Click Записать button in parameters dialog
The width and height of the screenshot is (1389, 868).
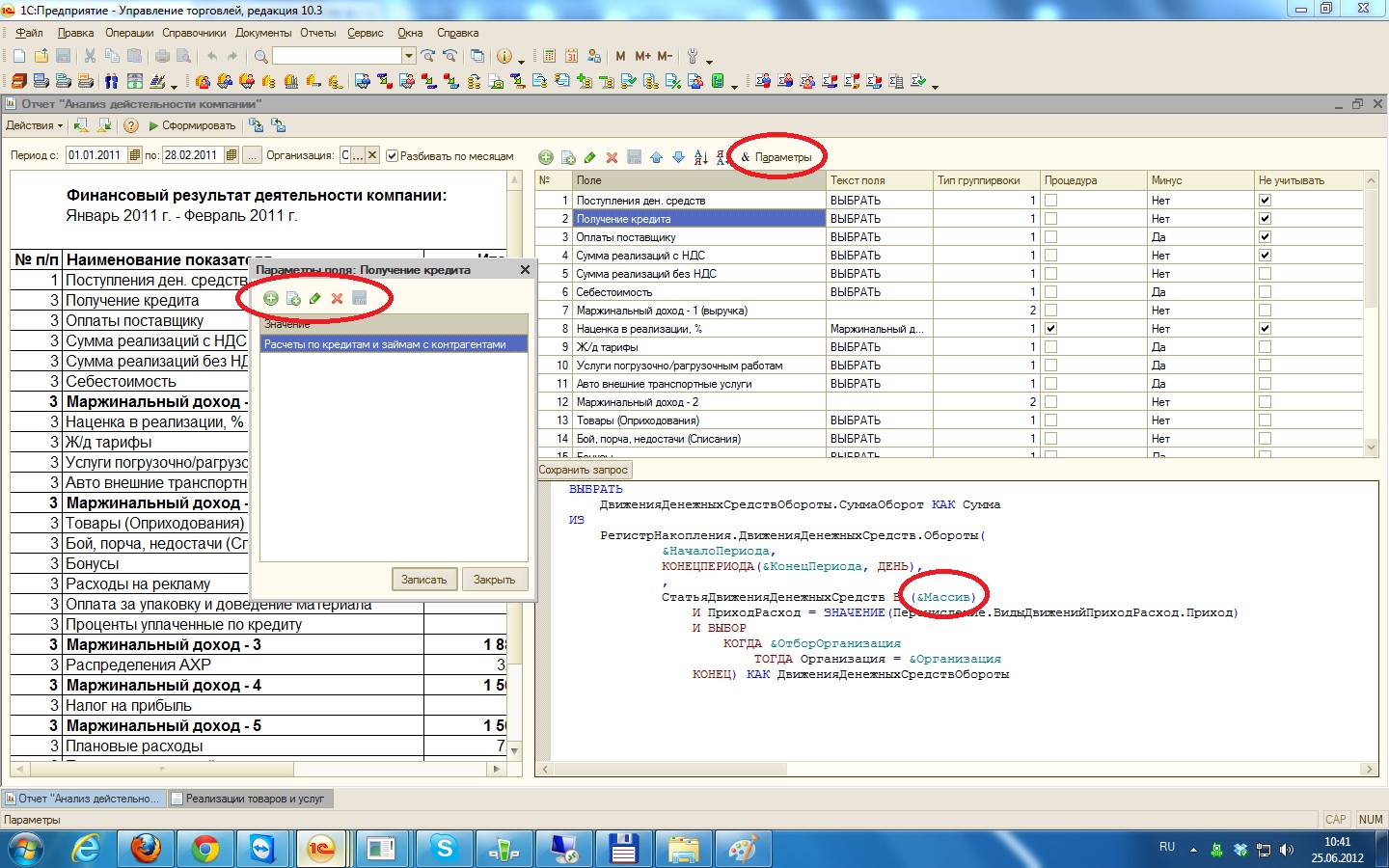[423, 580]
